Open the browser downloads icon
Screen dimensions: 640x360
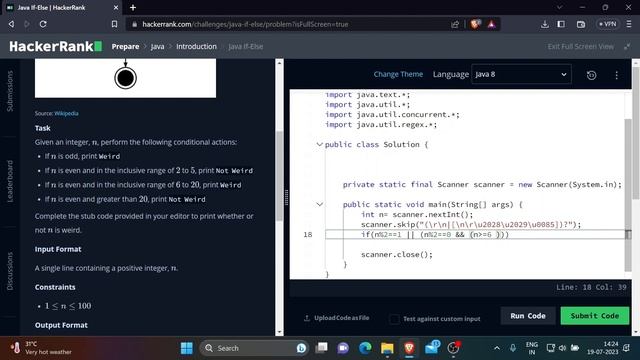click(x=545, y=24)
